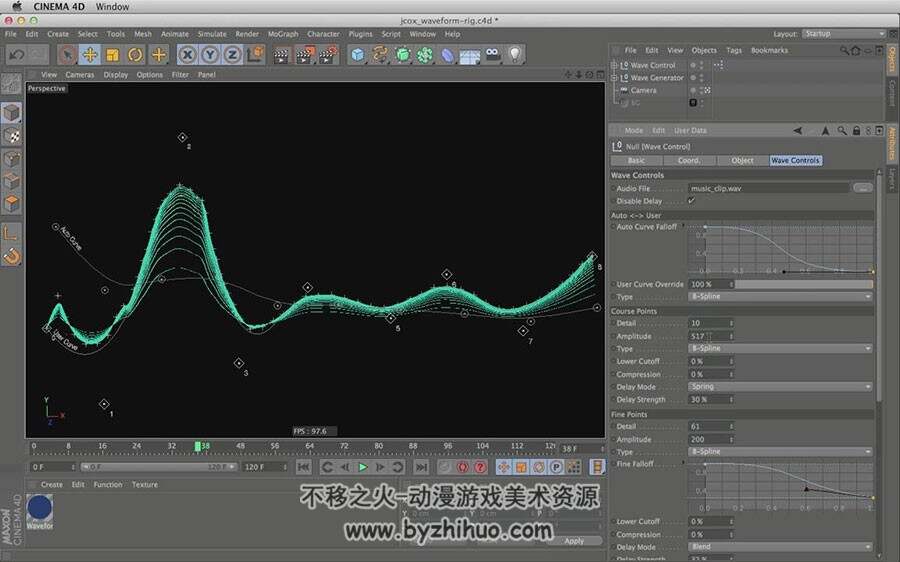This screenshot has width=900, height=562.
Task: Play the animation forward
Action: click(362, 467)
